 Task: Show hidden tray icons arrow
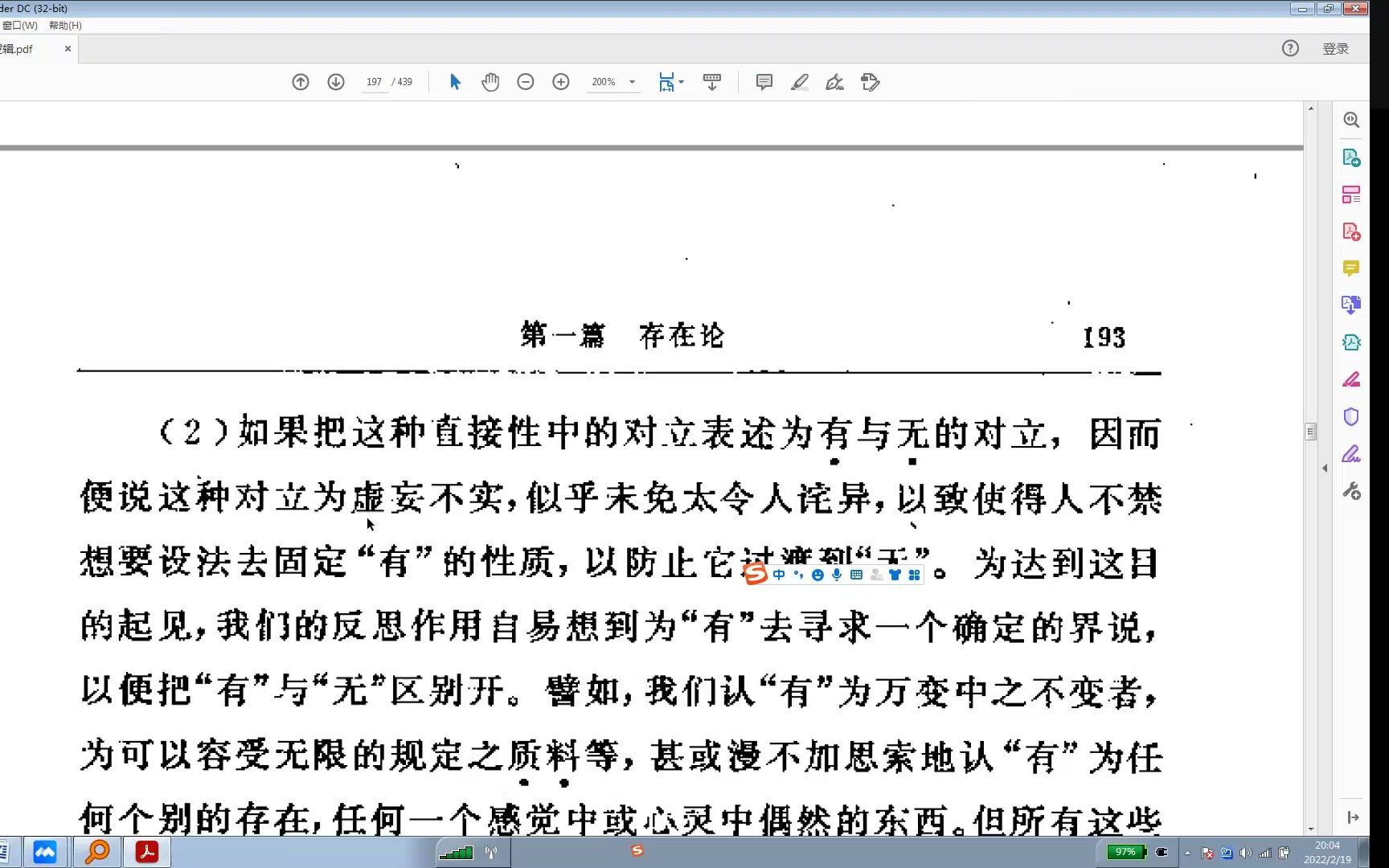(1187, 853)
